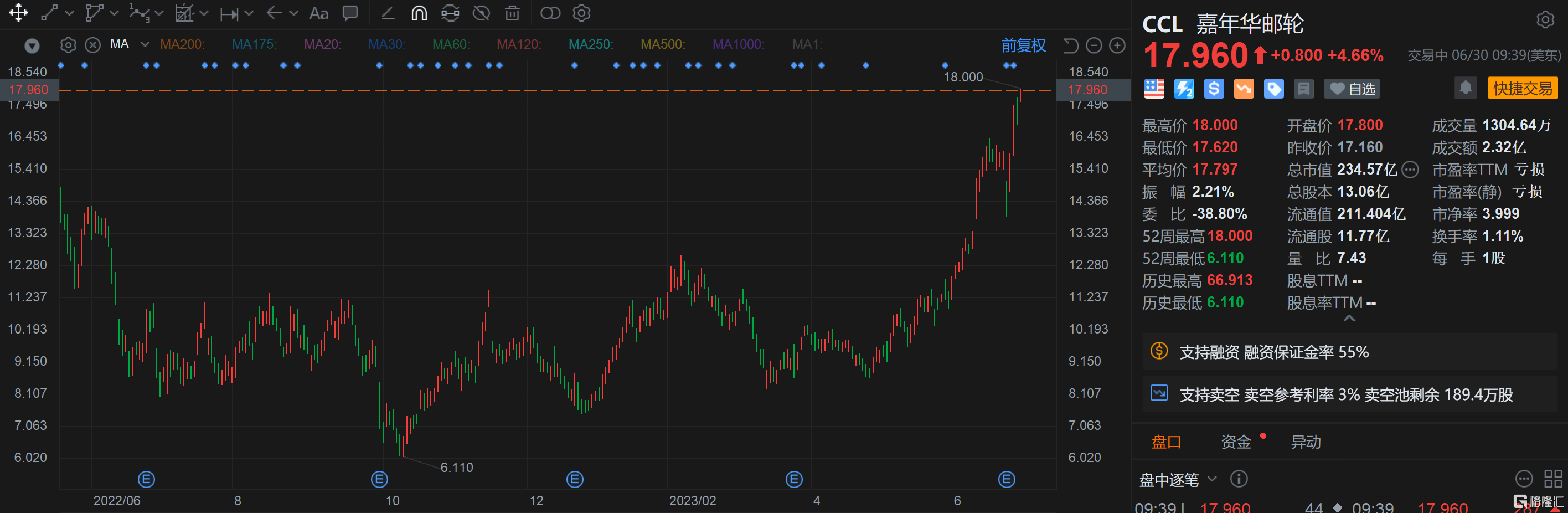The height and width of the screenshot is (513, 1568).
Task: Click the price alert bell icon
Action: tap(1465, 88)
